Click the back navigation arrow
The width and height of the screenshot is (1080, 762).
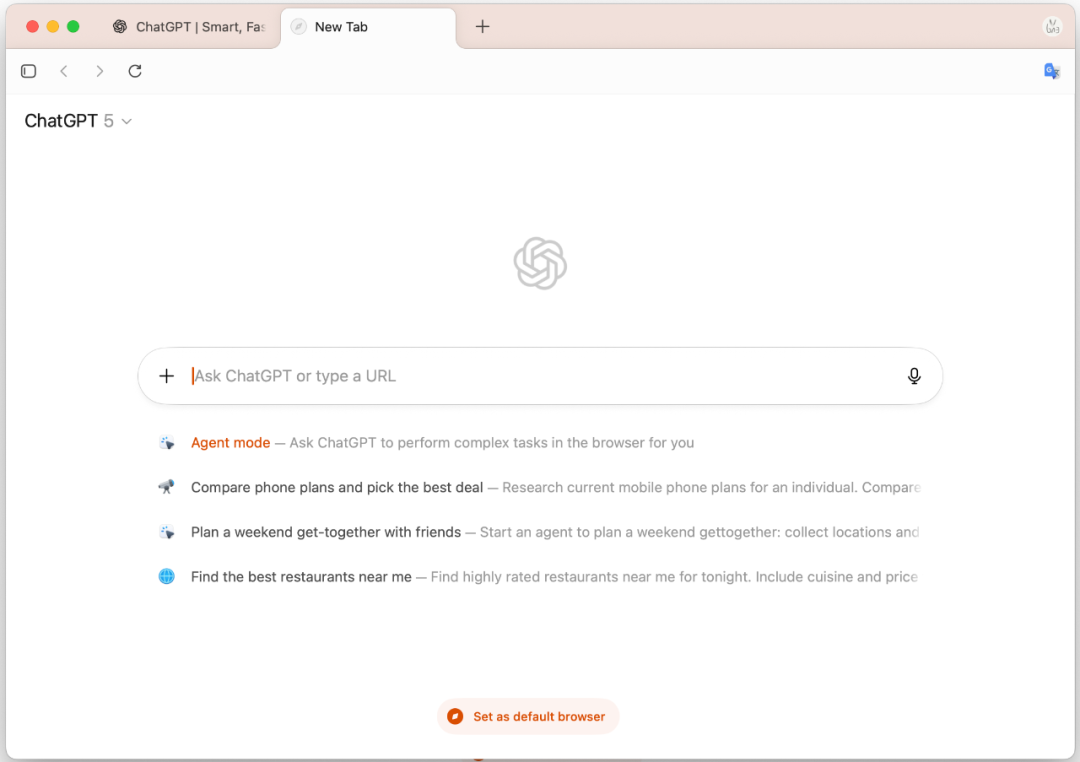(x=64, y=71)
